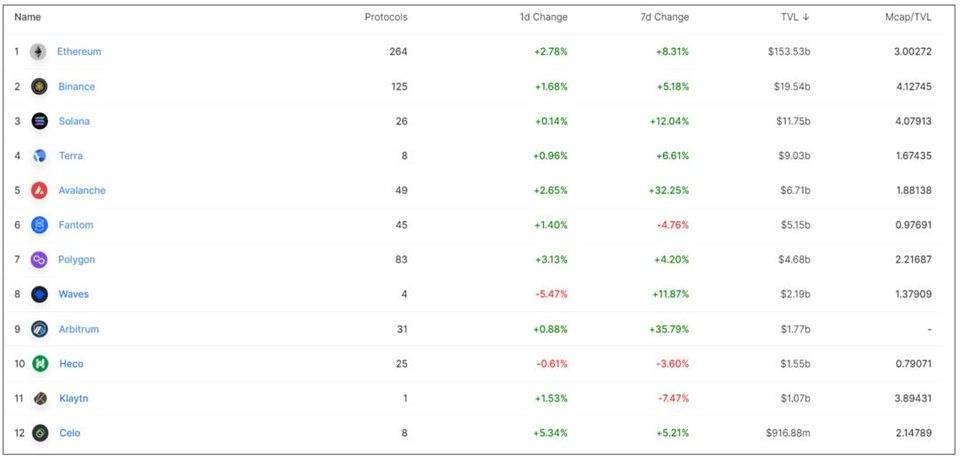
Task: Click the Solana chain logo icon
Action: point(39,121)
